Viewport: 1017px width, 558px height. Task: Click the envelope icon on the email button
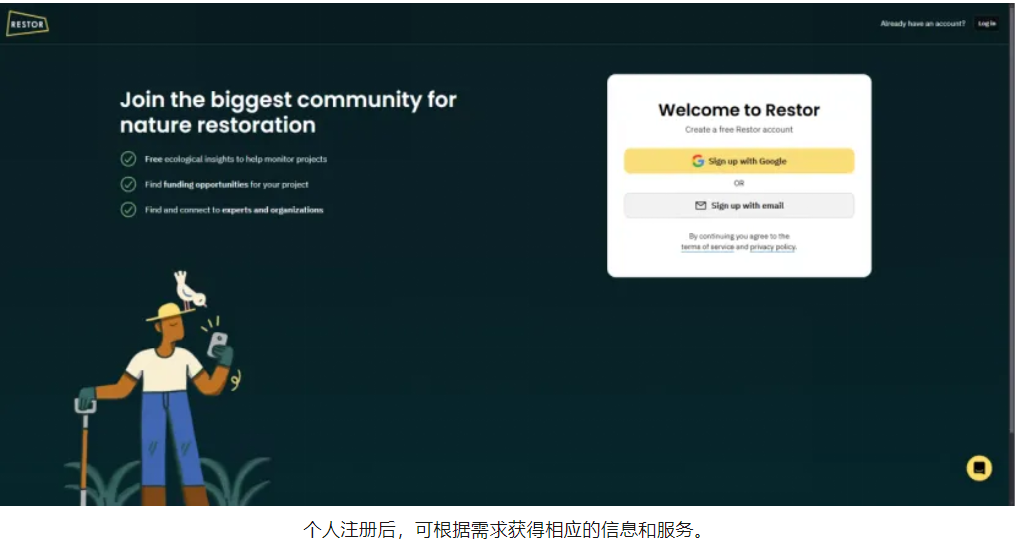[x=700, y=206]
